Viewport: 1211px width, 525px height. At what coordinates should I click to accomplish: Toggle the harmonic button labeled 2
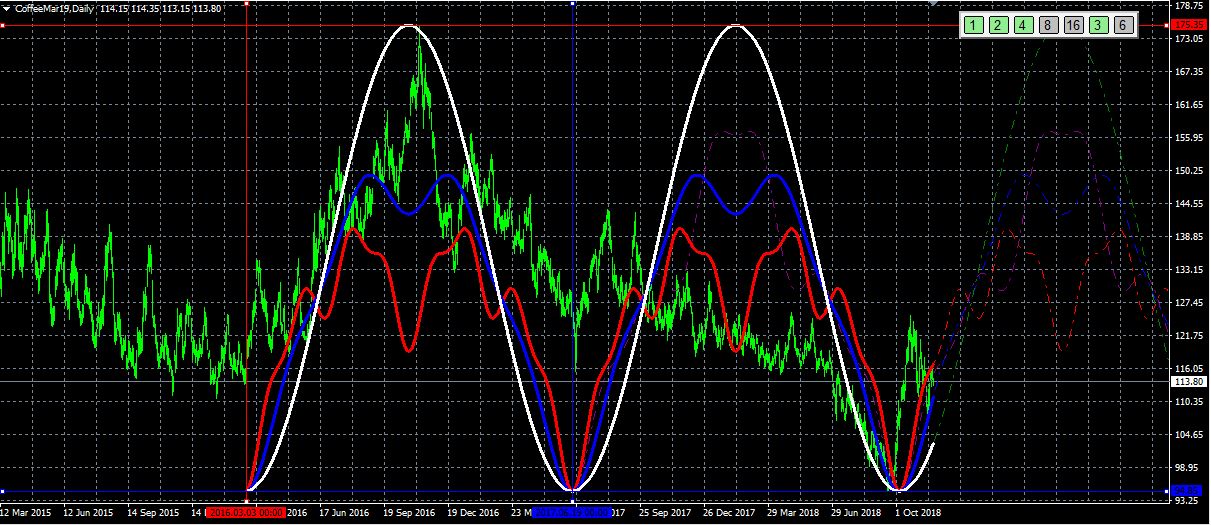click(998, 25)
